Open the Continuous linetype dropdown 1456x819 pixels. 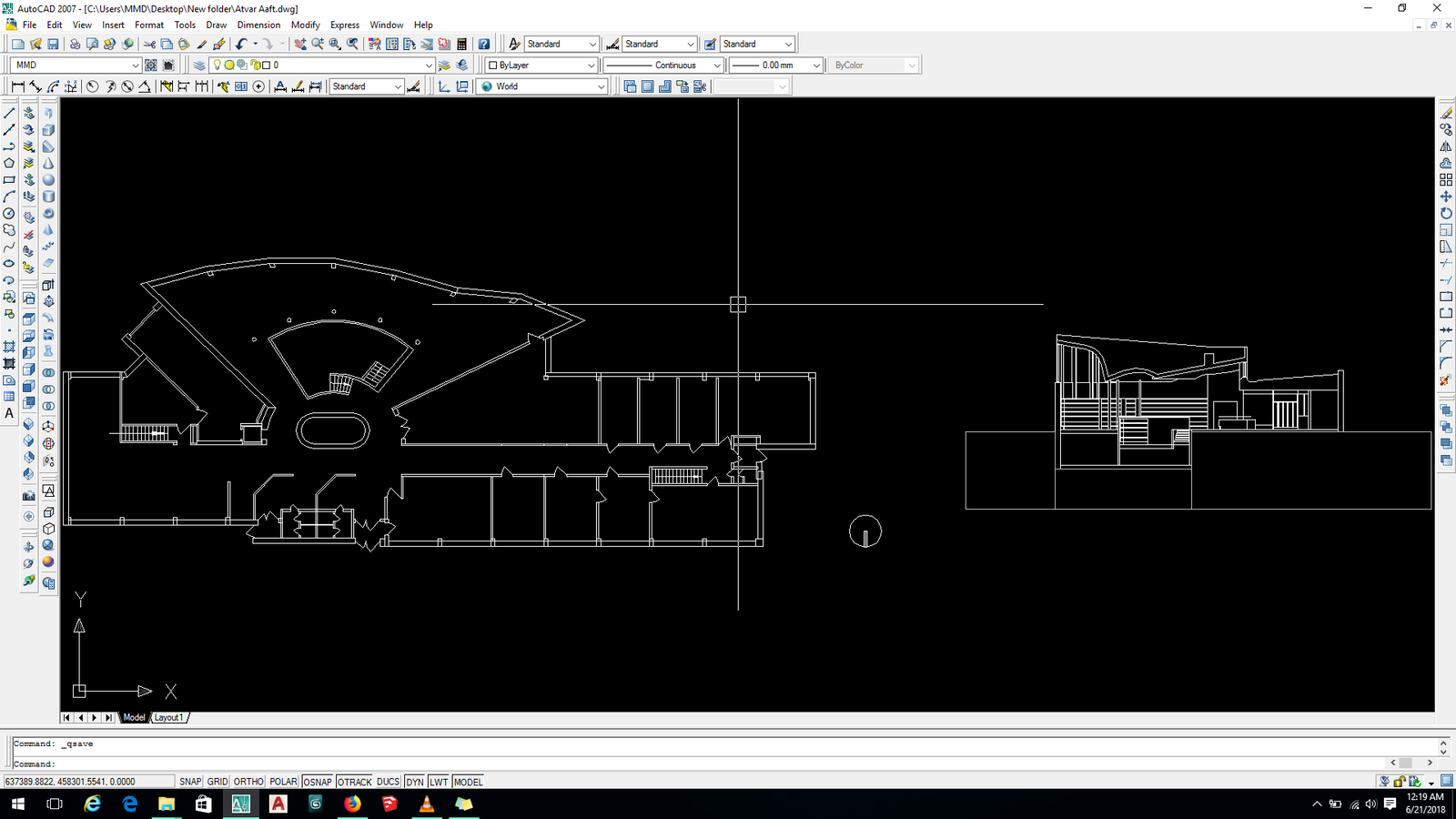716,66
